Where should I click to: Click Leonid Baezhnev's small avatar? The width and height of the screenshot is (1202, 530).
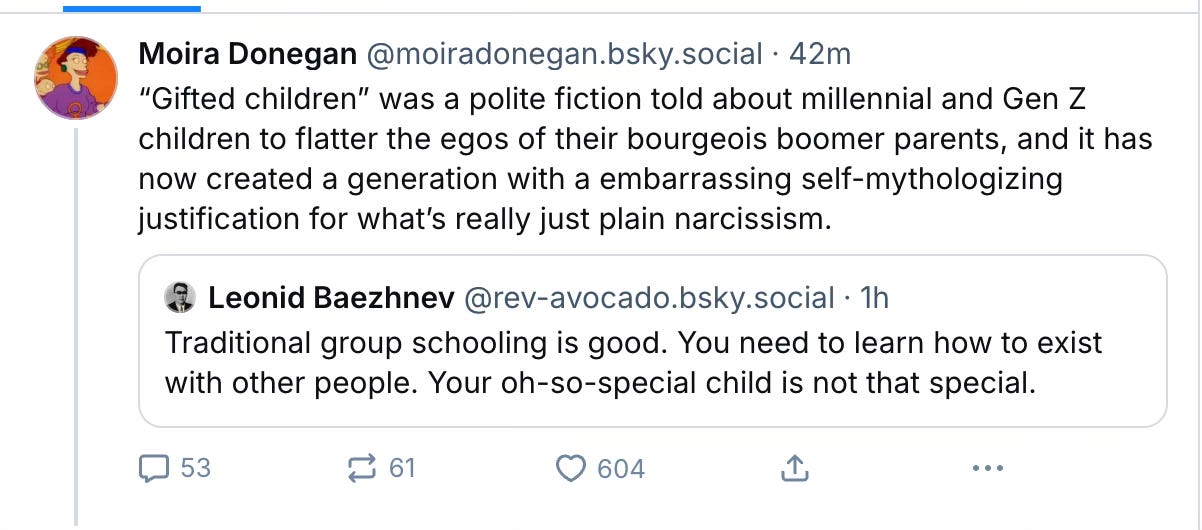(x=181, y=297)
